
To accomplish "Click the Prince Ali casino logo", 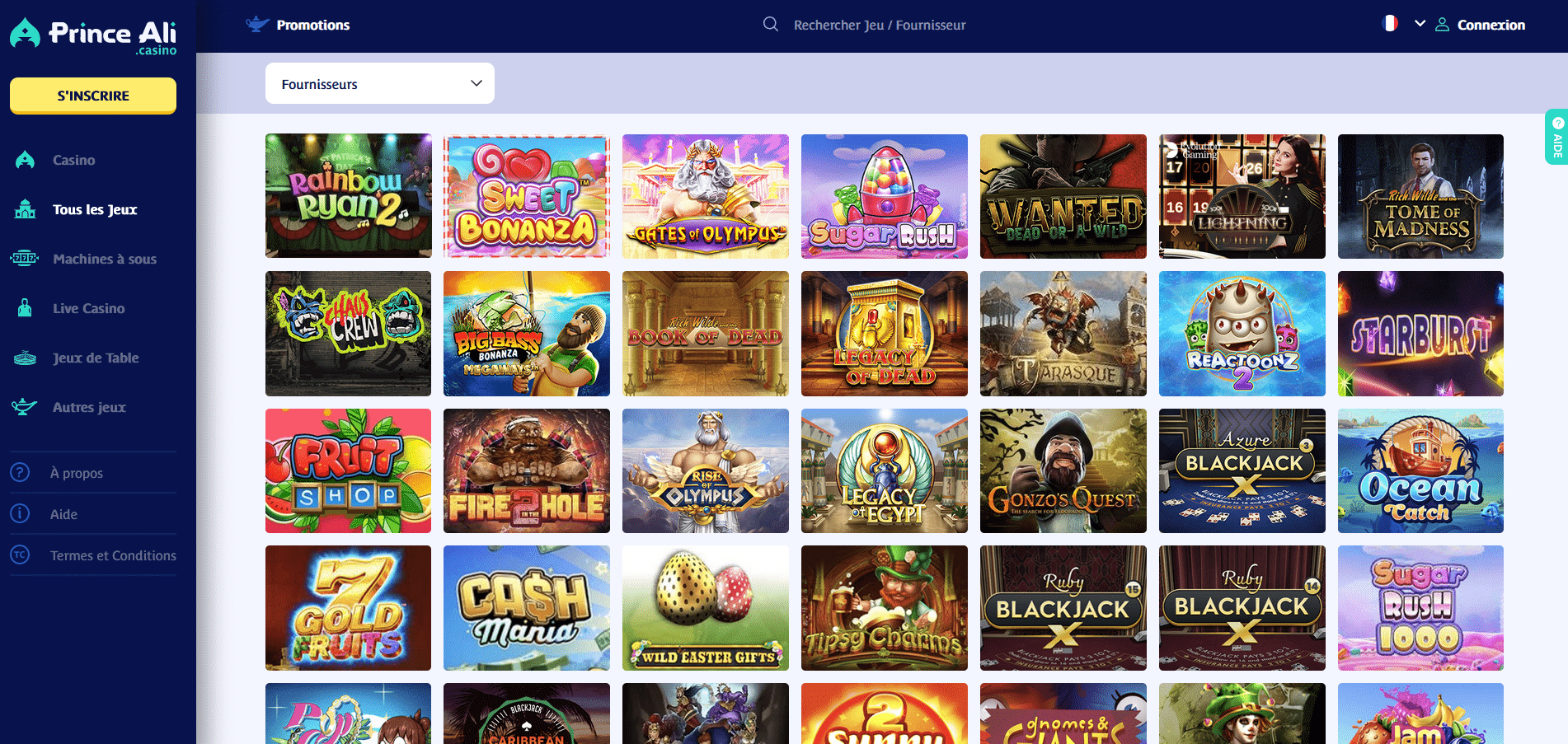I will coord(93,36).
